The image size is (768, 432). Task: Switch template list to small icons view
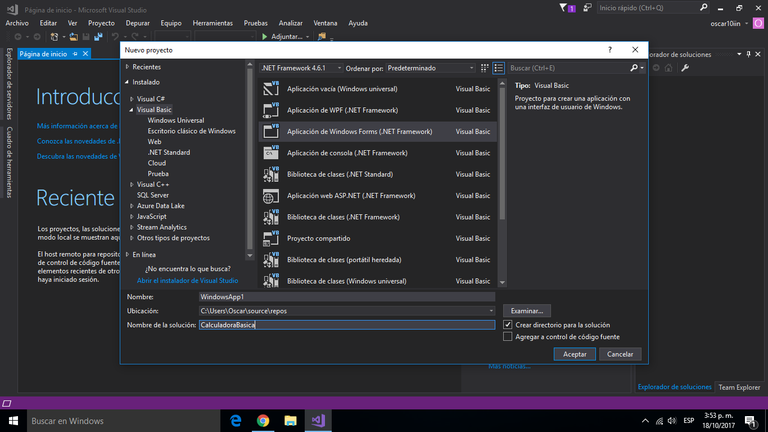[485, 68]
